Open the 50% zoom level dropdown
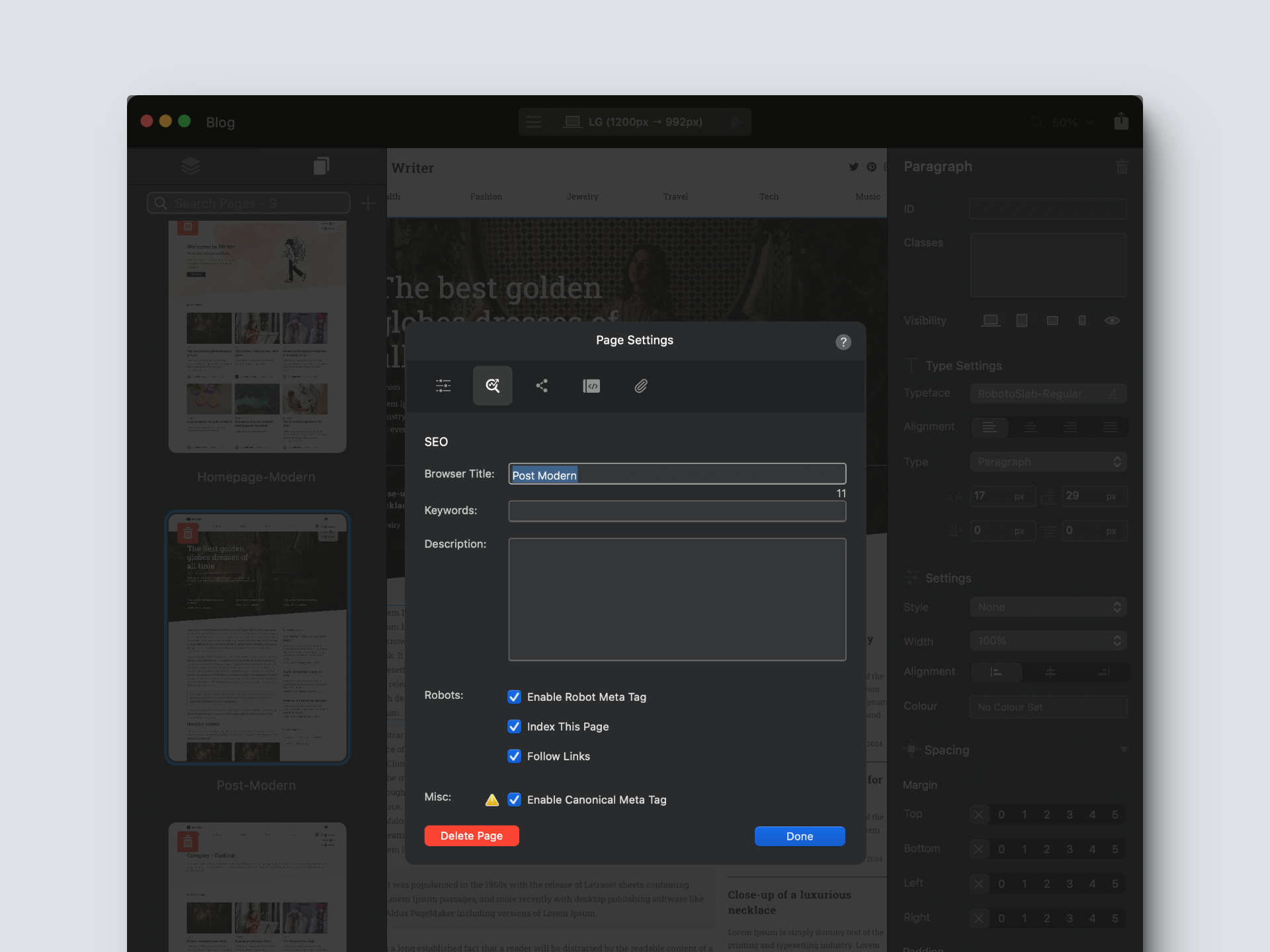Viewport: 1270px width, 952px height. [x=1072, y=122]
